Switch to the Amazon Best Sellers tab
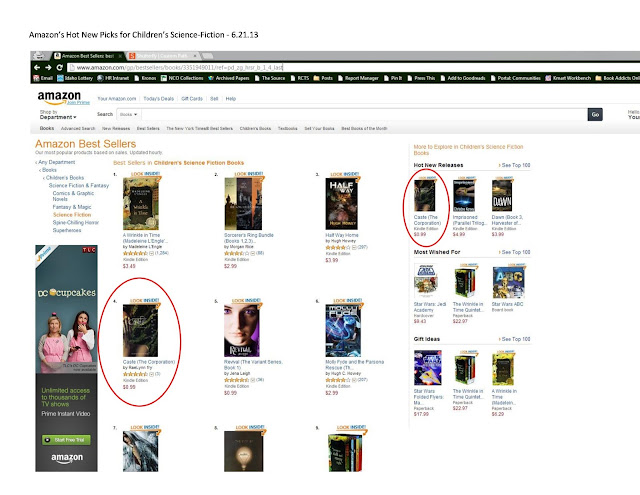This screenshot has width=640, height=495. (x=87, y=56)
